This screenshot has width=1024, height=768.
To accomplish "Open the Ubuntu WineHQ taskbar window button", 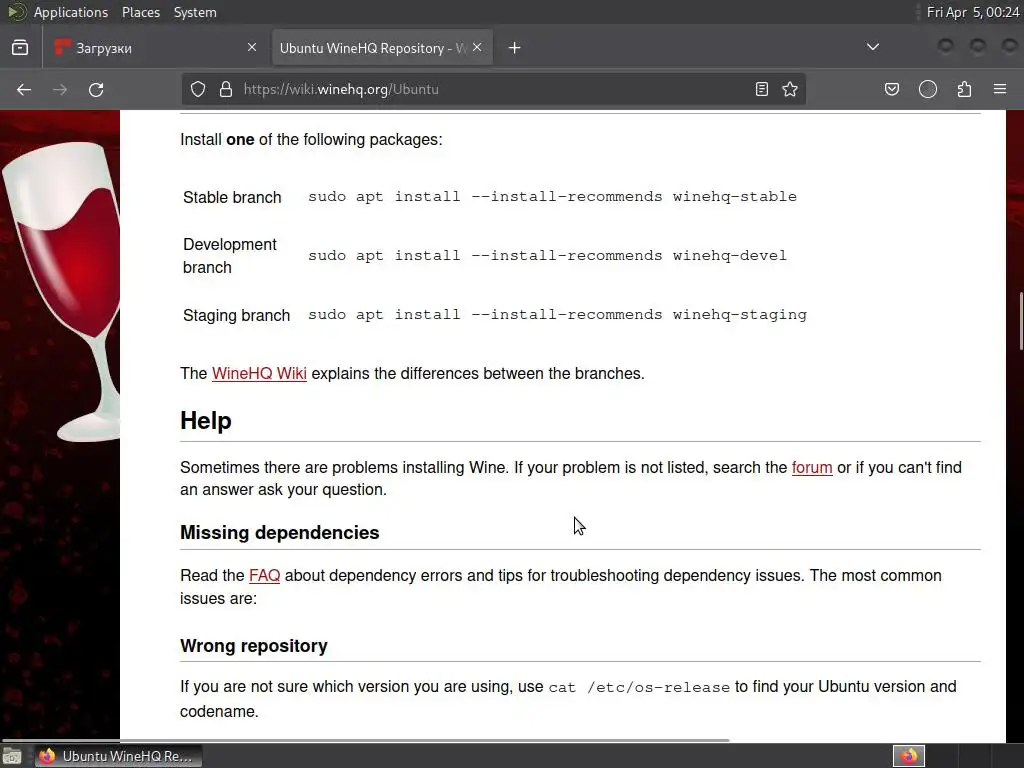I will pyautogui.click(x=118, y=756).
